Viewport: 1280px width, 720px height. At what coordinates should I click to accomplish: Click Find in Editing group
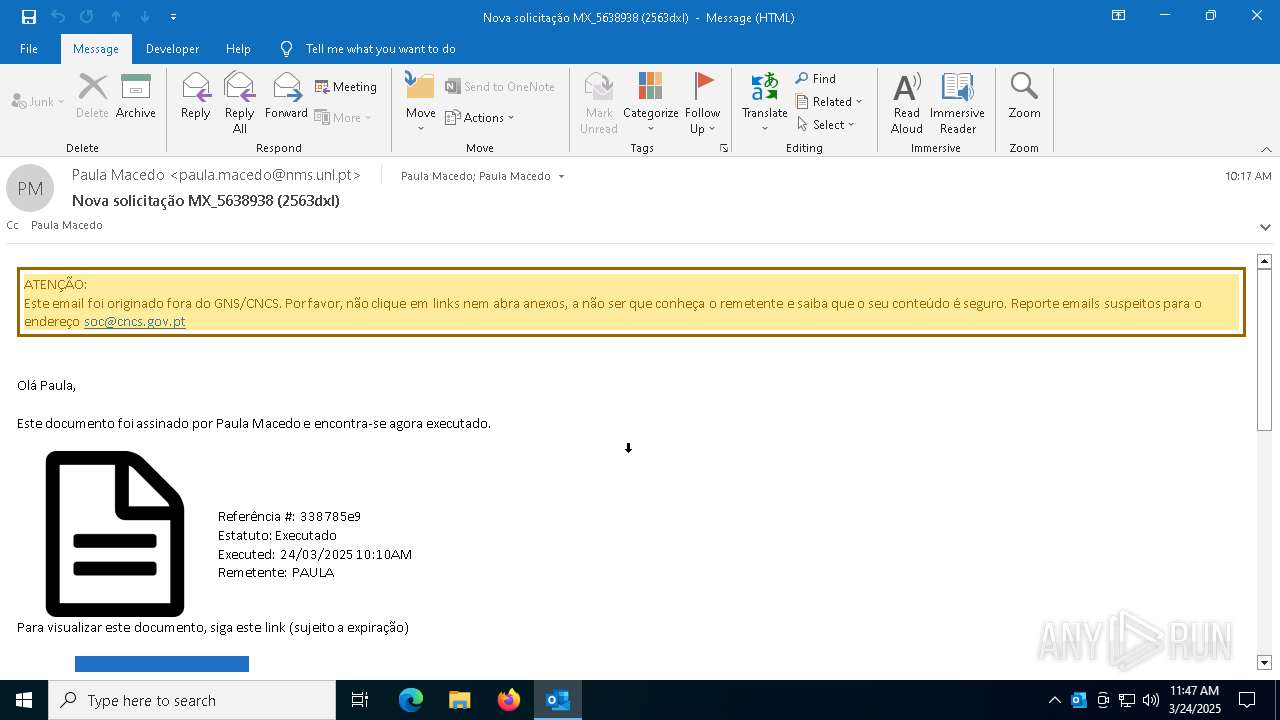coord(816,78)
